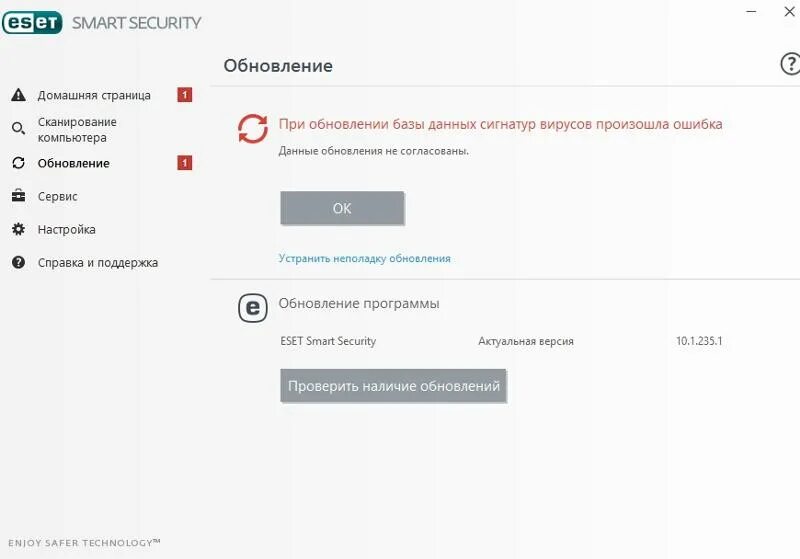Viewport: 800px width, 559px height.
Task: Click the OK button under error message
Action: click(x=342, y=208)
